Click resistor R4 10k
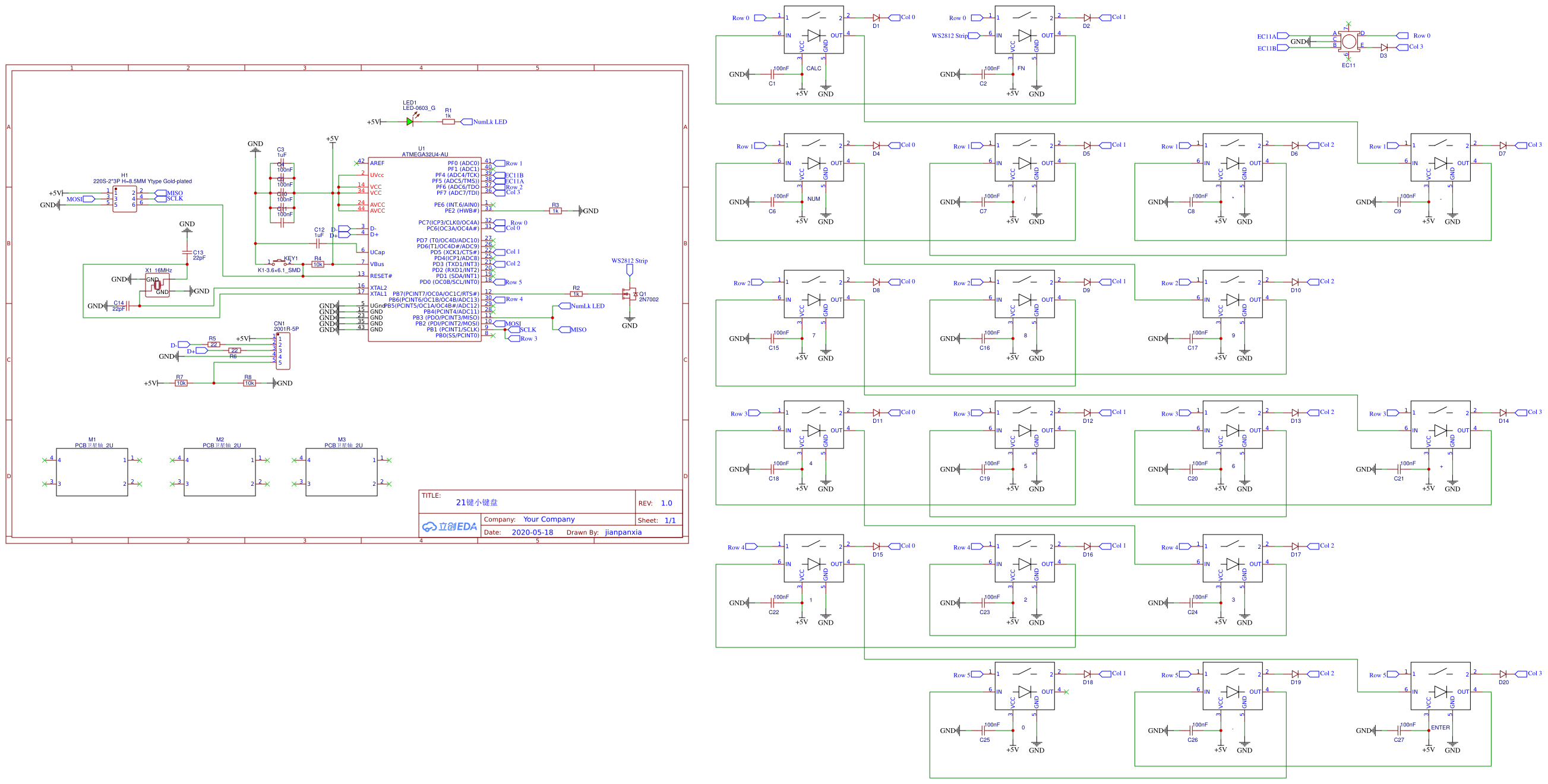Viewport: 1548px width, 784px height. pyautogui.click(x=318, y=264)
